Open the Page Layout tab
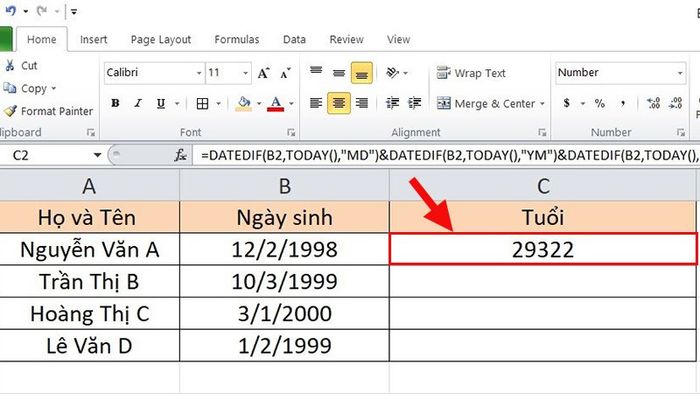 [161, 40]
